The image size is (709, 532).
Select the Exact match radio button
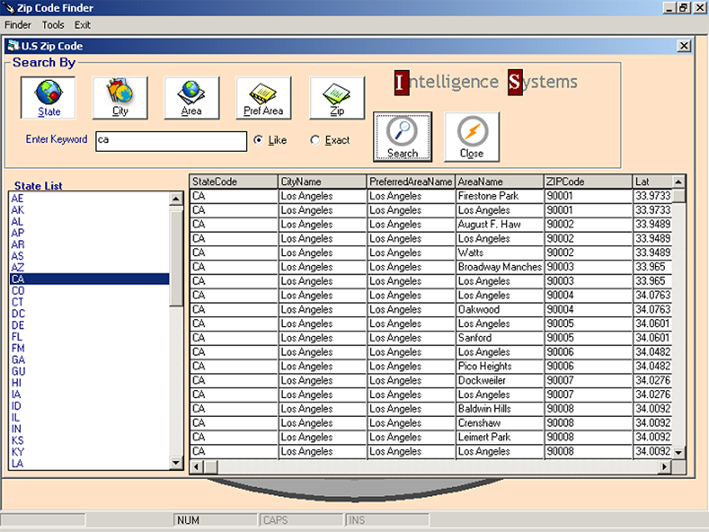point(316,140)
